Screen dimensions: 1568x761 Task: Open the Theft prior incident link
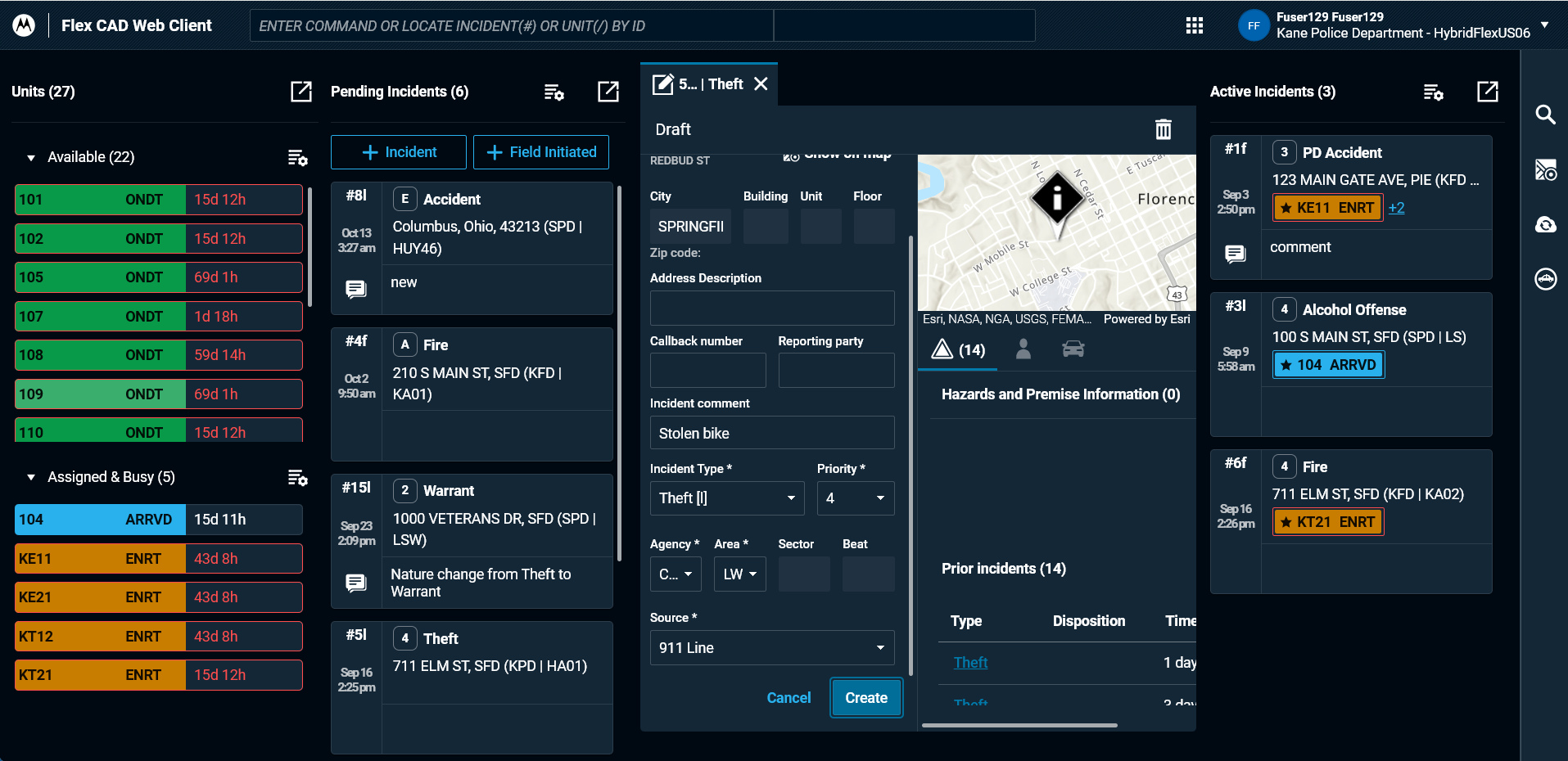tap(970, 662)
